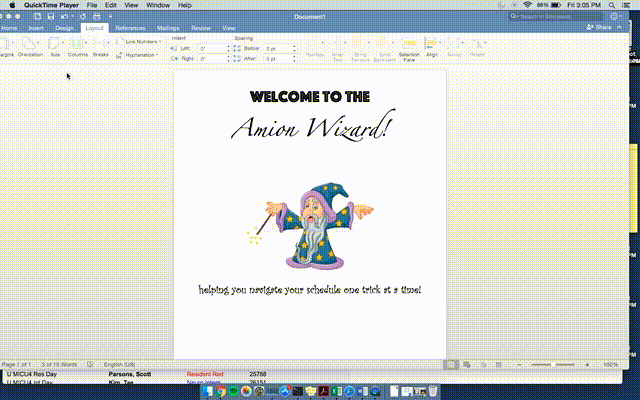Switch to the Home ribbon tab
This screenshot has width=640, height=400.
click(x=9, y=28)
